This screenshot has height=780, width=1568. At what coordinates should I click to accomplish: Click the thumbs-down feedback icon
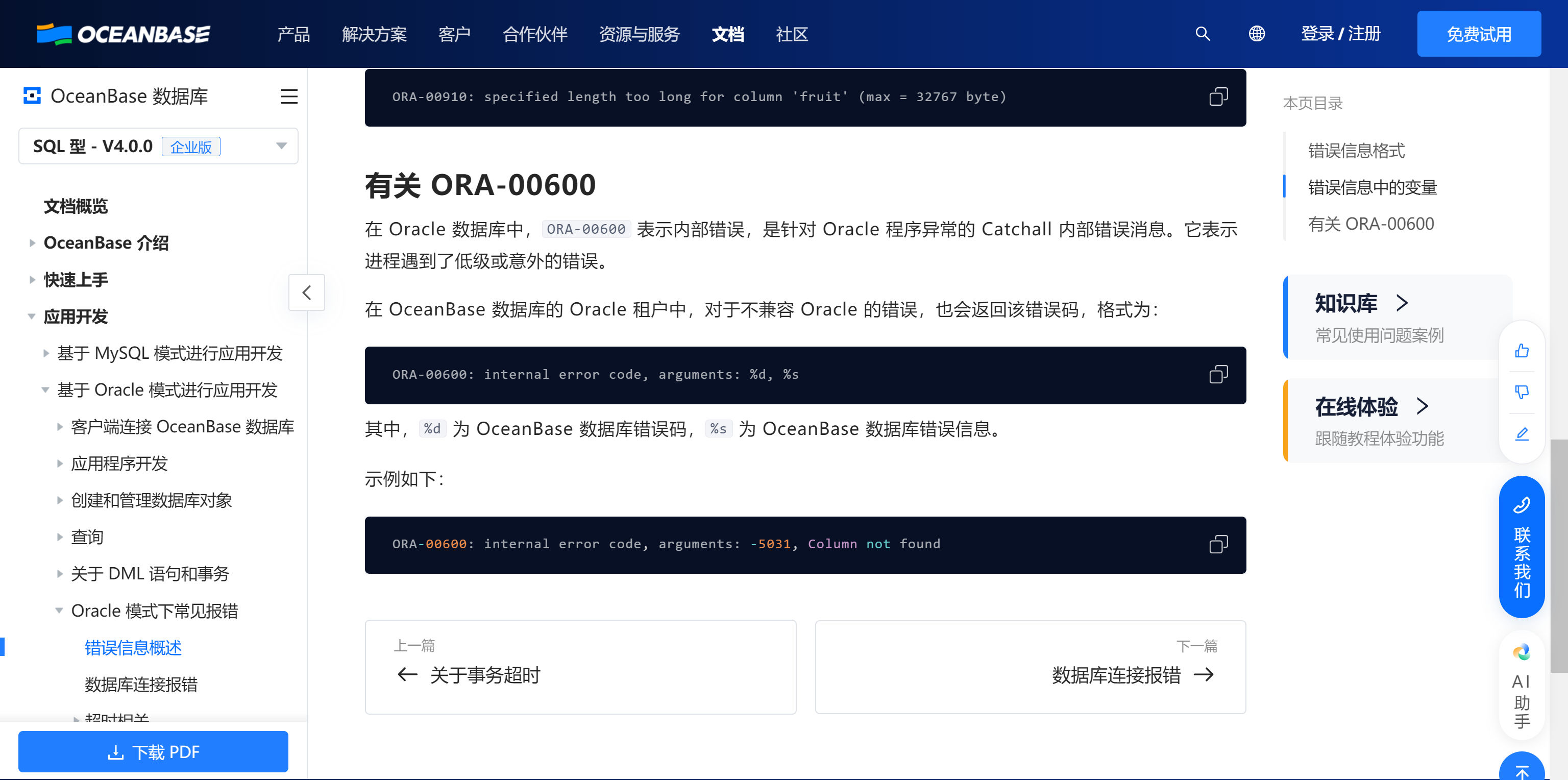pyautogui.click(x=1522, y=392)
